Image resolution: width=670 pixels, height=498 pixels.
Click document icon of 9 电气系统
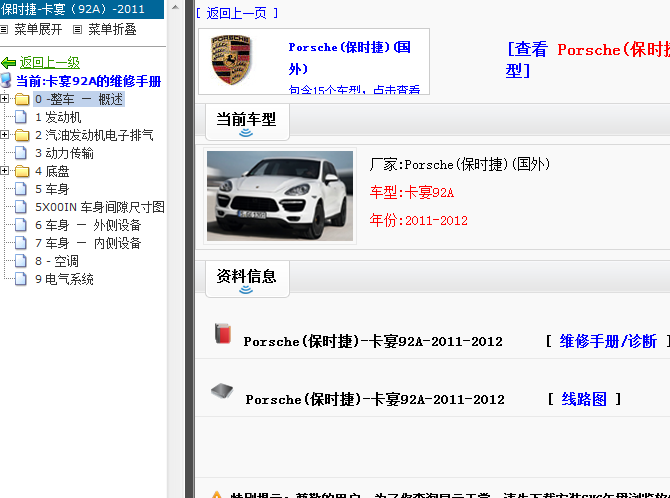(x=21, y=279)
